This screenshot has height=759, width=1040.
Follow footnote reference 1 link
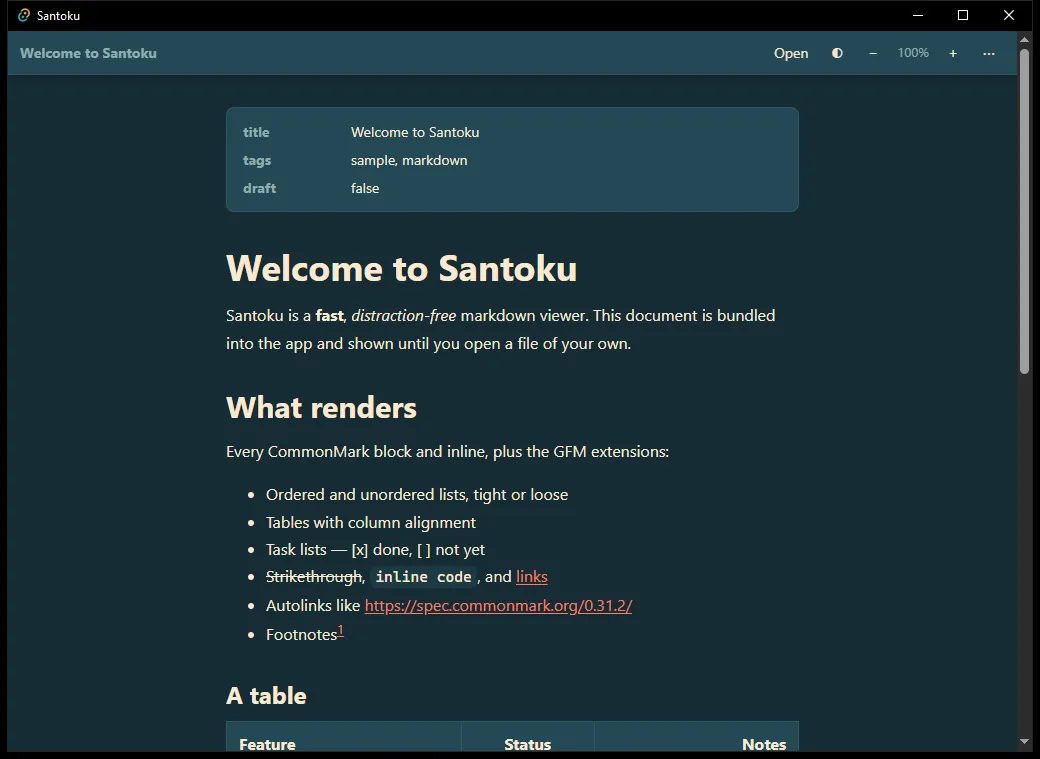click(x=341, y=630)
